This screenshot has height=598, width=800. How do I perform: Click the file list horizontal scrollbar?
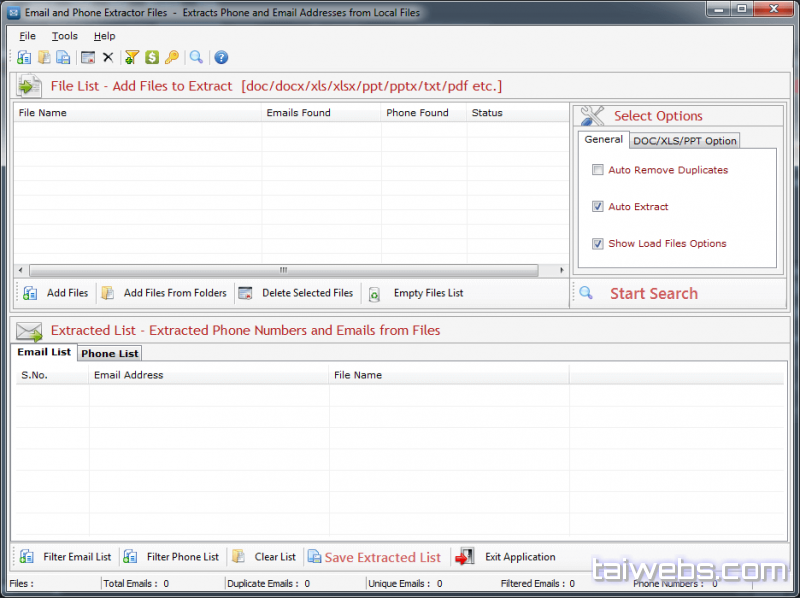283,270
